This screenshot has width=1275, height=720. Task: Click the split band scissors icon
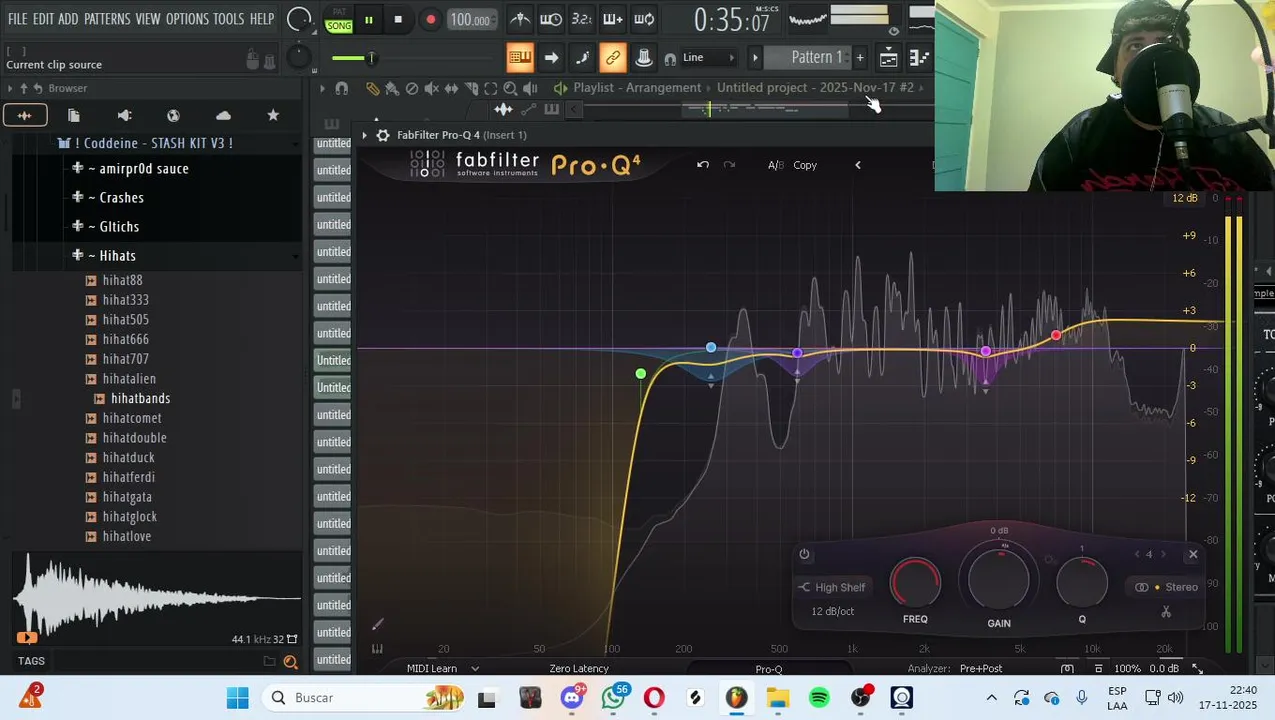pyautogui.click(x=1166, y=611)
